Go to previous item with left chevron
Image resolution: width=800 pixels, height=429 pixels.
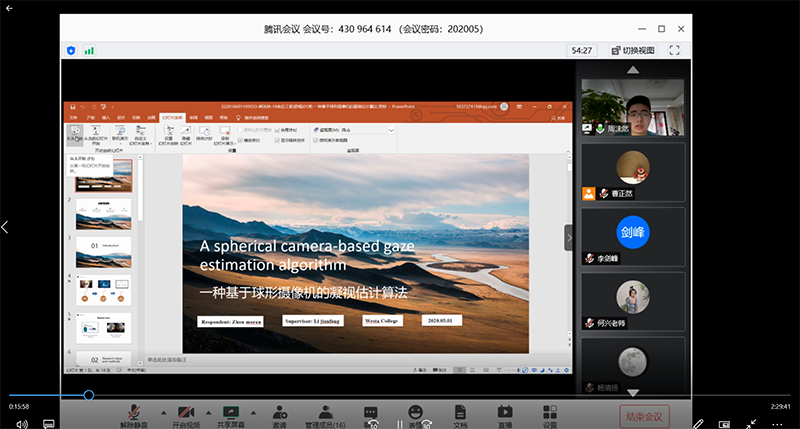pyautogui.click(x=6, y=227)
